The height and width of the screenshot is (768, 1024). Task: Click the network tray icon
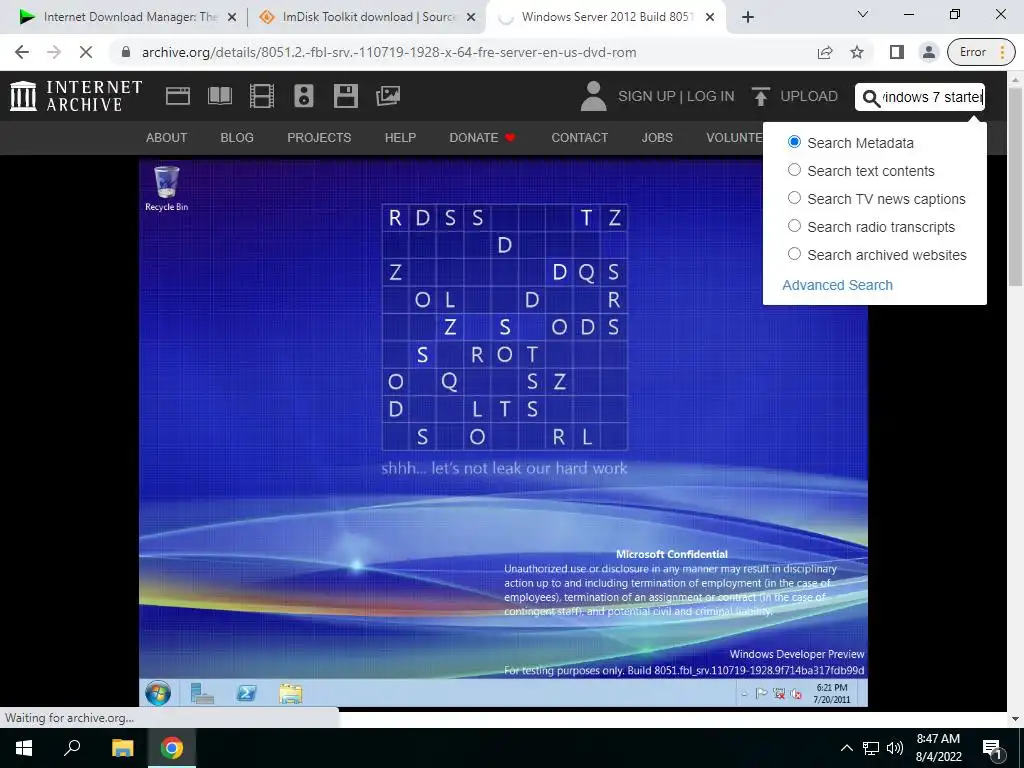(871, 748)
